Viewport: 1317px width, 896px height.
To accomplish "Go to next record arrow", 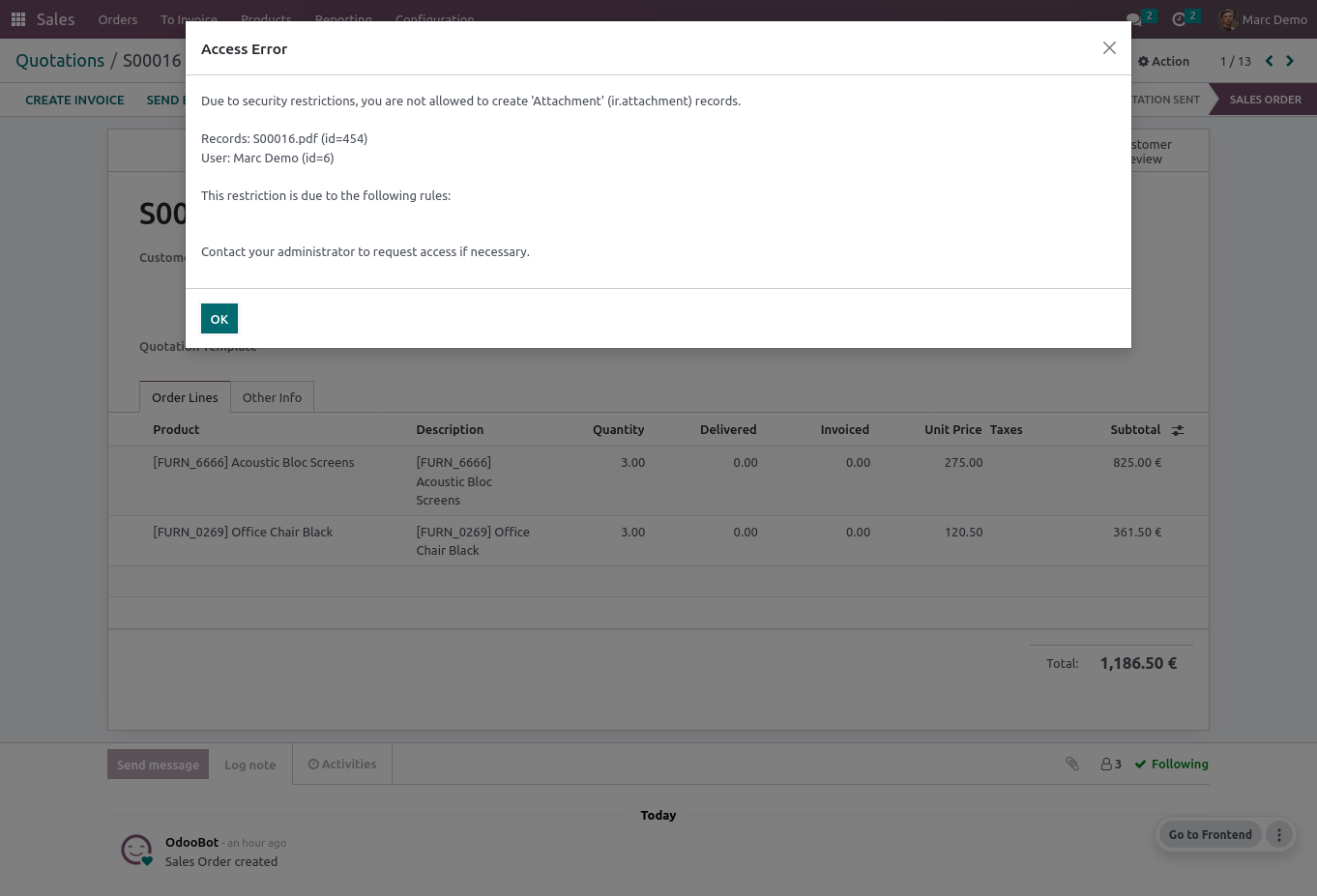I will pos(1290,61).
